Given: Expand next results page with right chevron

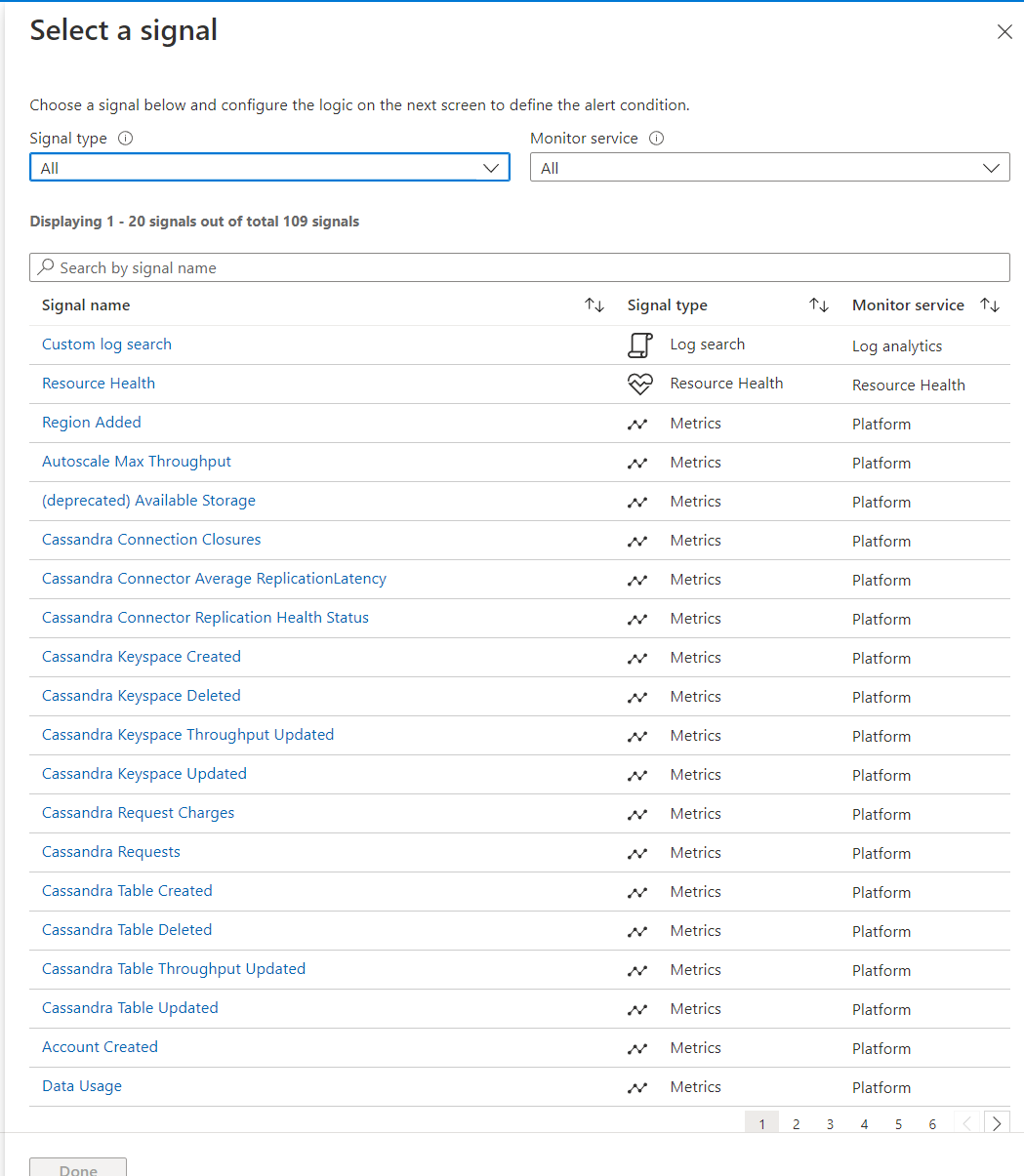Looking at the screenshot, I should coord(997,1122).
